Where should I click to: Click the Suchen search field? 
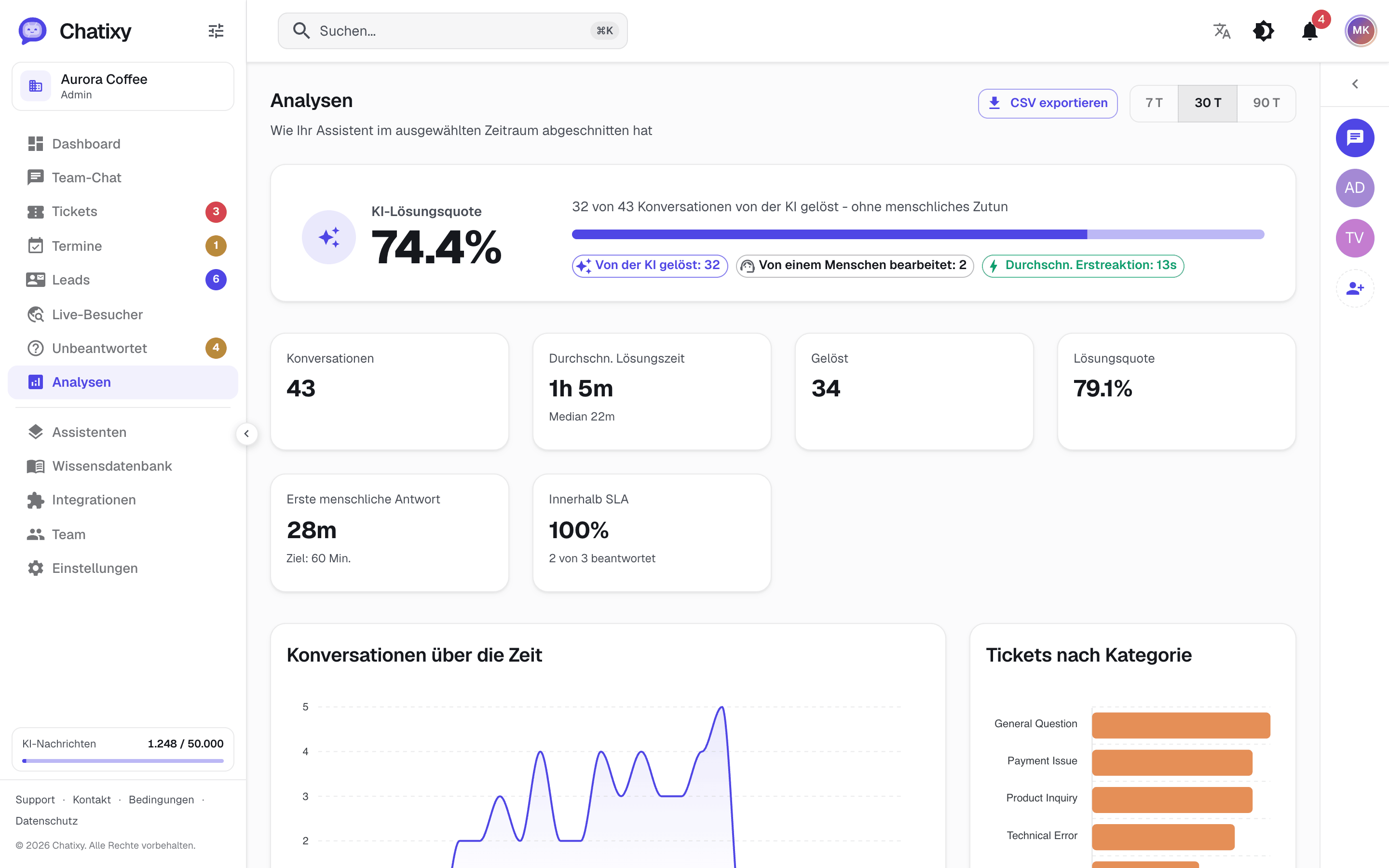coord(452,31)
